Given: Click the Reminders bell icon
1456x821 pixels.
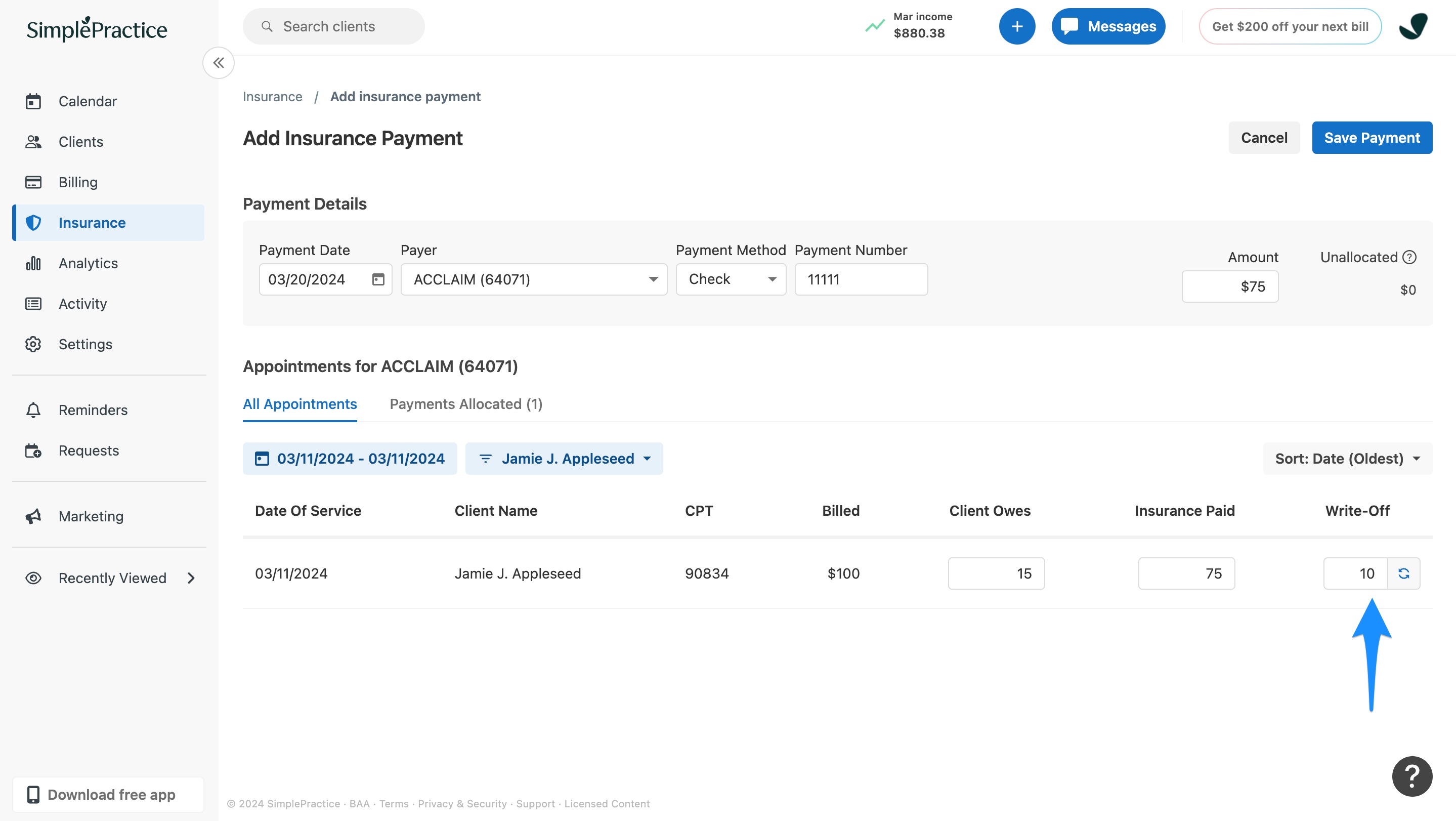Looking at the screenshot, I should [33, 410].
